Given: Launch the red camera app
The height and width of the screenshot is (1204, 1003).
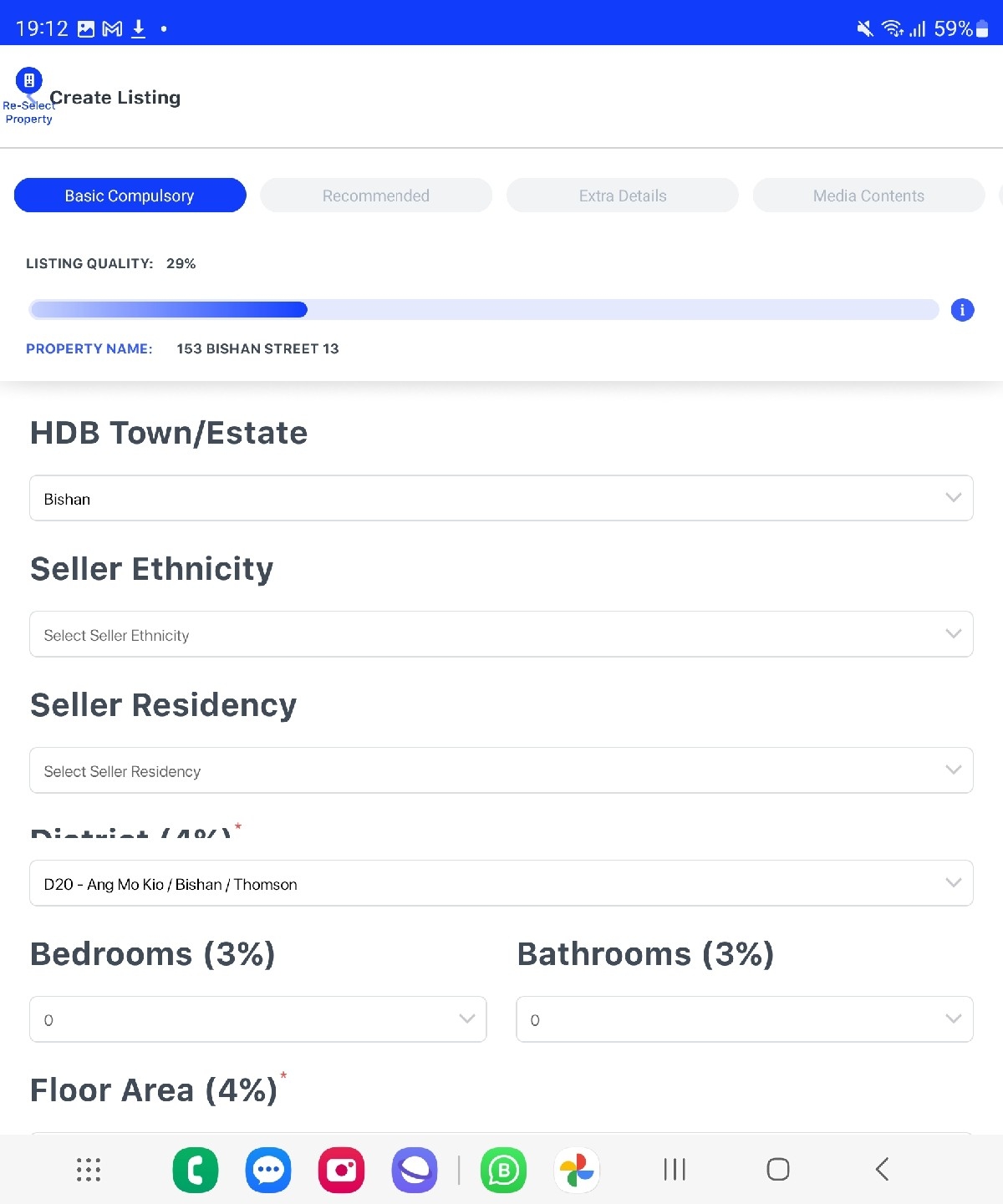Looking at the screenshot, I should point(341,1170).
